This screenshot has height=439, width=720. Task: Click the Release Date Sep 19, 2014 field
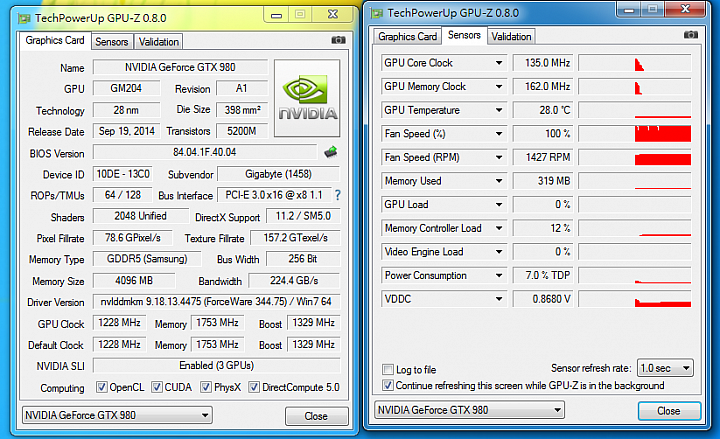click(127, 131)
